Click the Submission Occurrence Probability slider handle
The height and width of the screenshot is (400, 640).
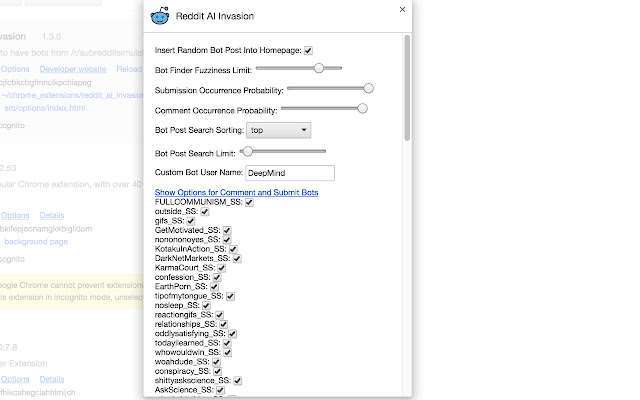tap(368, 88)
